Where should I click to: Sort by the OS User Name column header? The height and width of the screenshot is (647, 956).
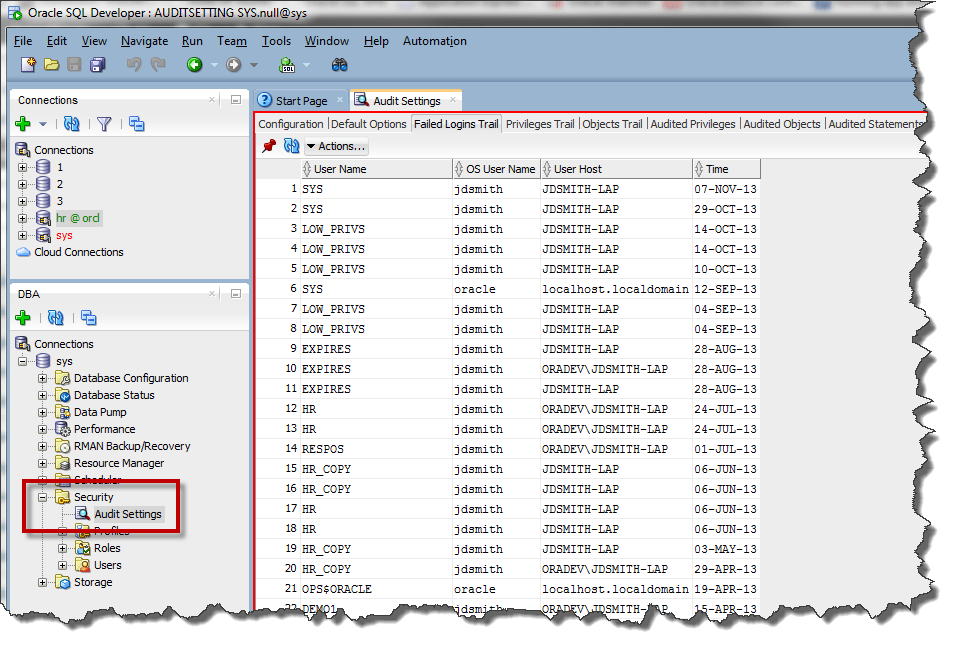tap(496, 169)
